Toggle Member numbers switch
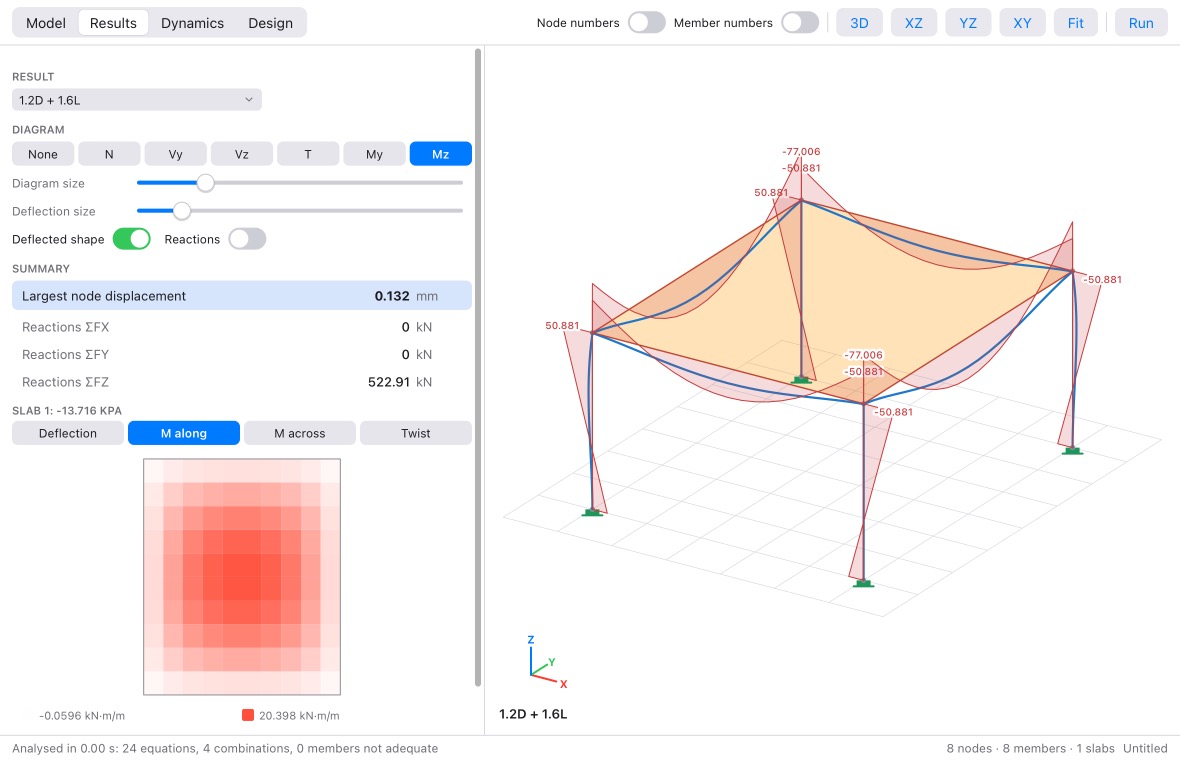 point(800,23)
